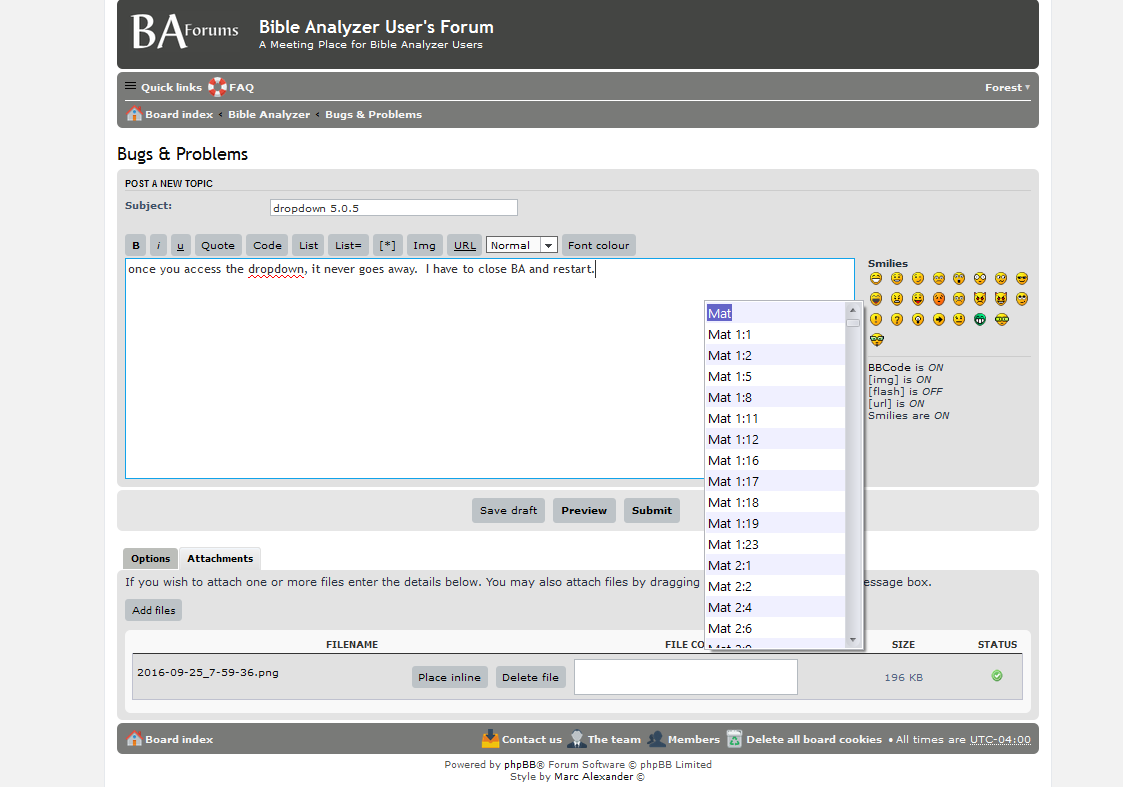The width and height of the screenshot is (1123, 787).
Task: Insert the lightbulb idea smiley
Action: (x=917, y=319)
